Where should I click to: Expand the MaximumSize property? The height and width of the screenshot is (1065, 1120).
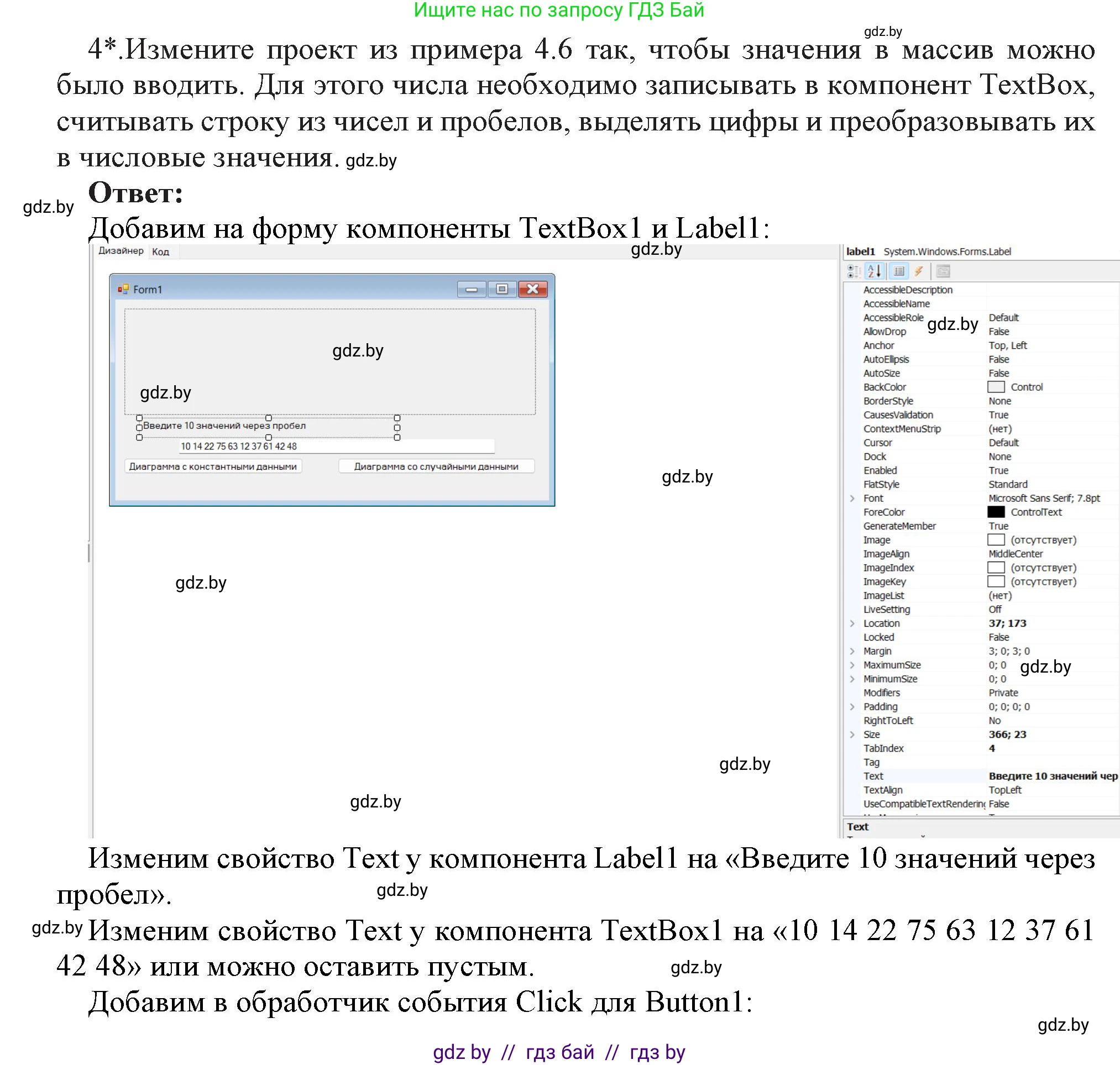[x=852, y=665]
